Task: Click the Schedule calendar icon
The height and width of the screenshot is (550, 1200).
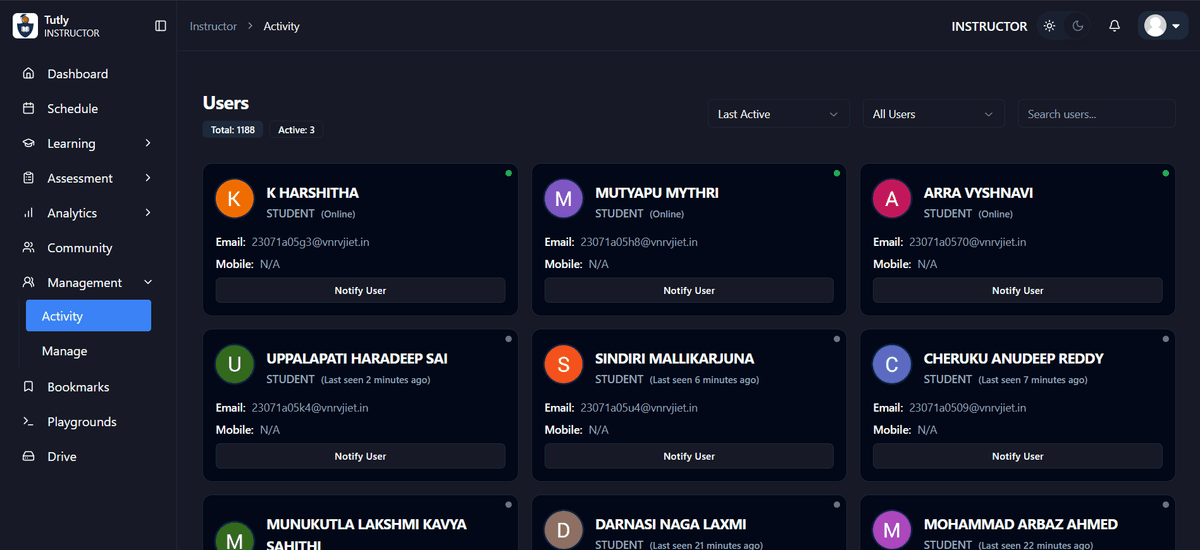Action: [x=28, y=109]
